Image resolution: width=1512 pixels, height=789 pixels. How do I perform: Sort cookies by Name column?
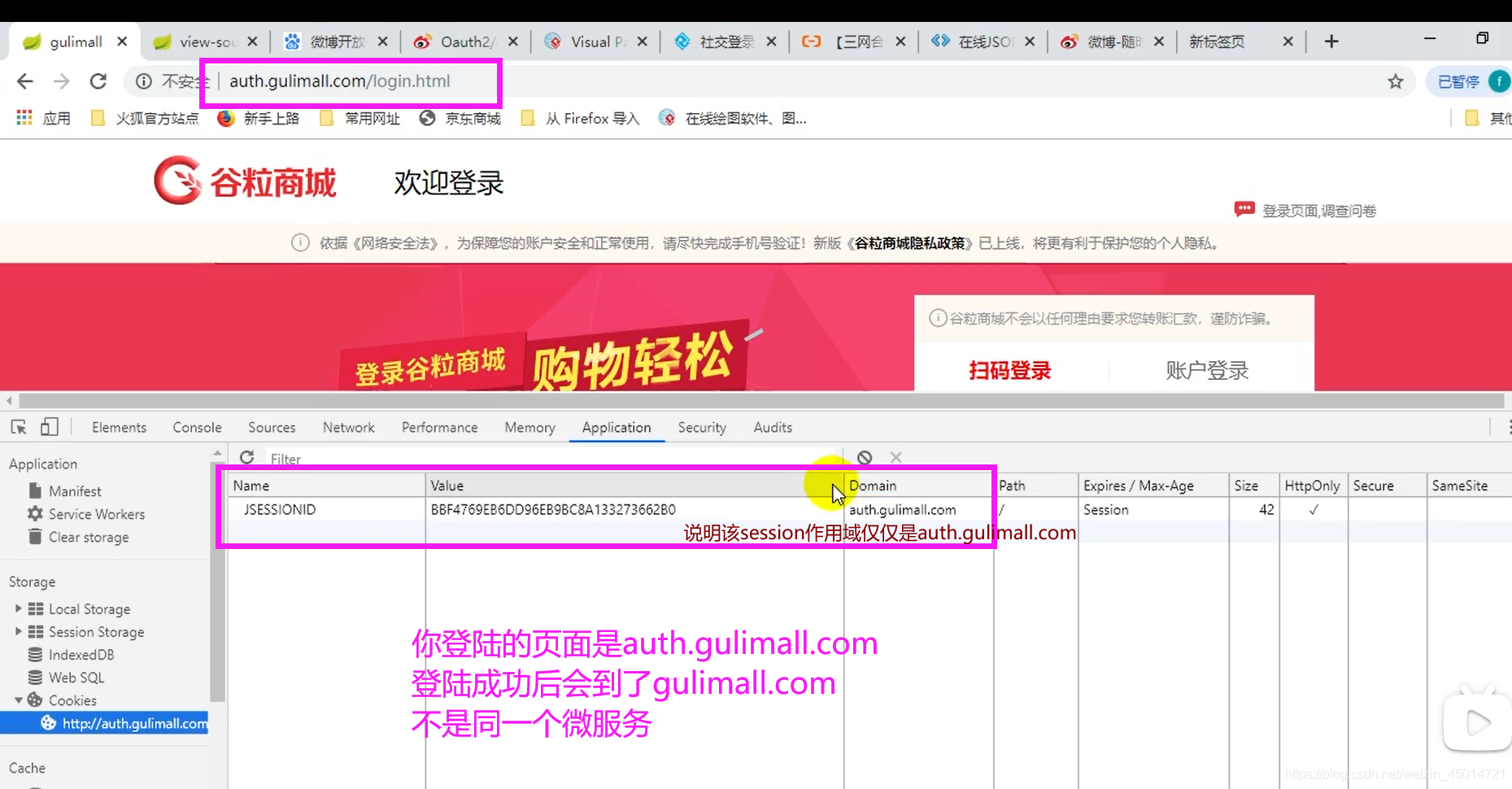click(326, 486)
